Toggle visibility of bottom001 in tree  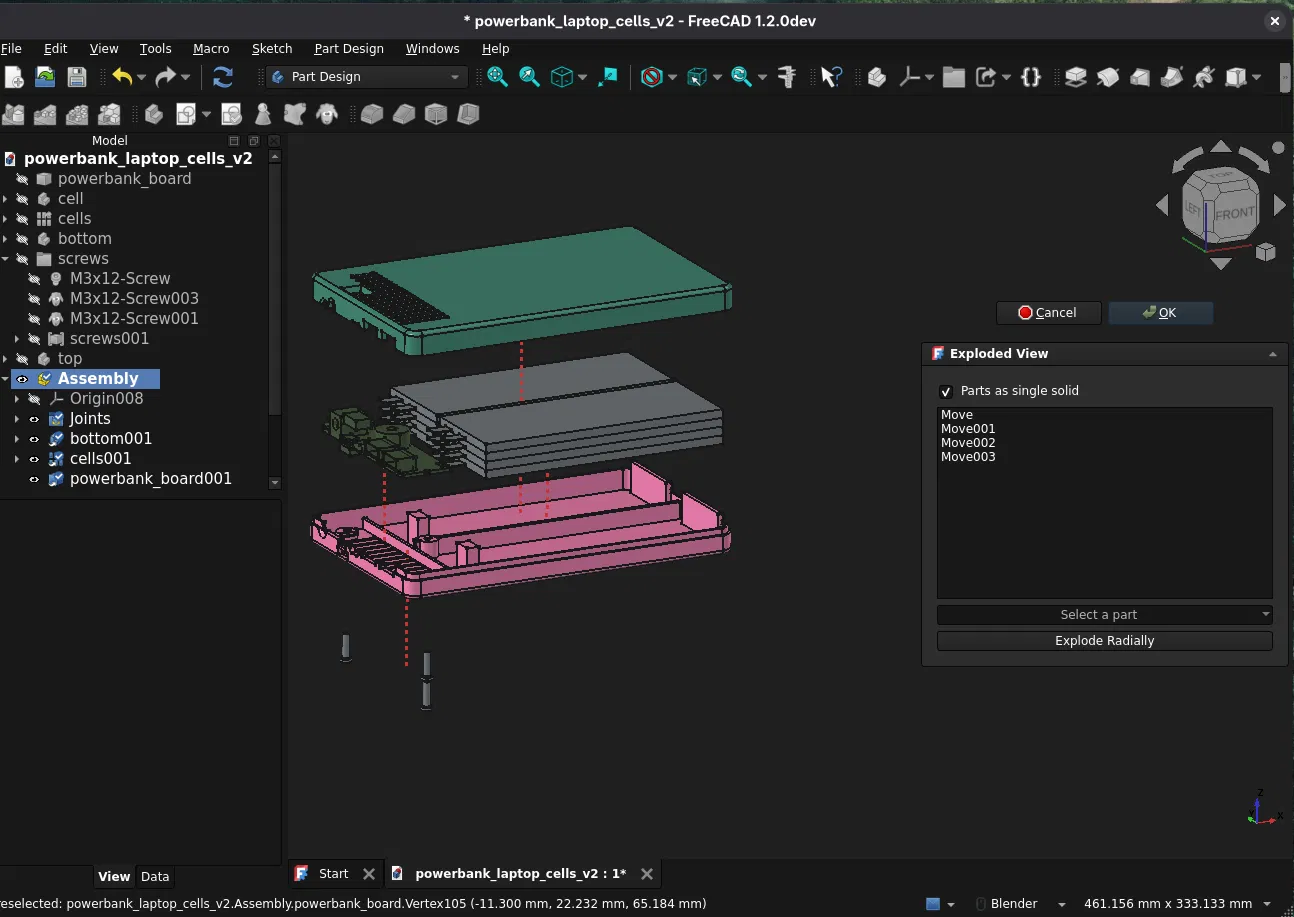tap(34, 439)
